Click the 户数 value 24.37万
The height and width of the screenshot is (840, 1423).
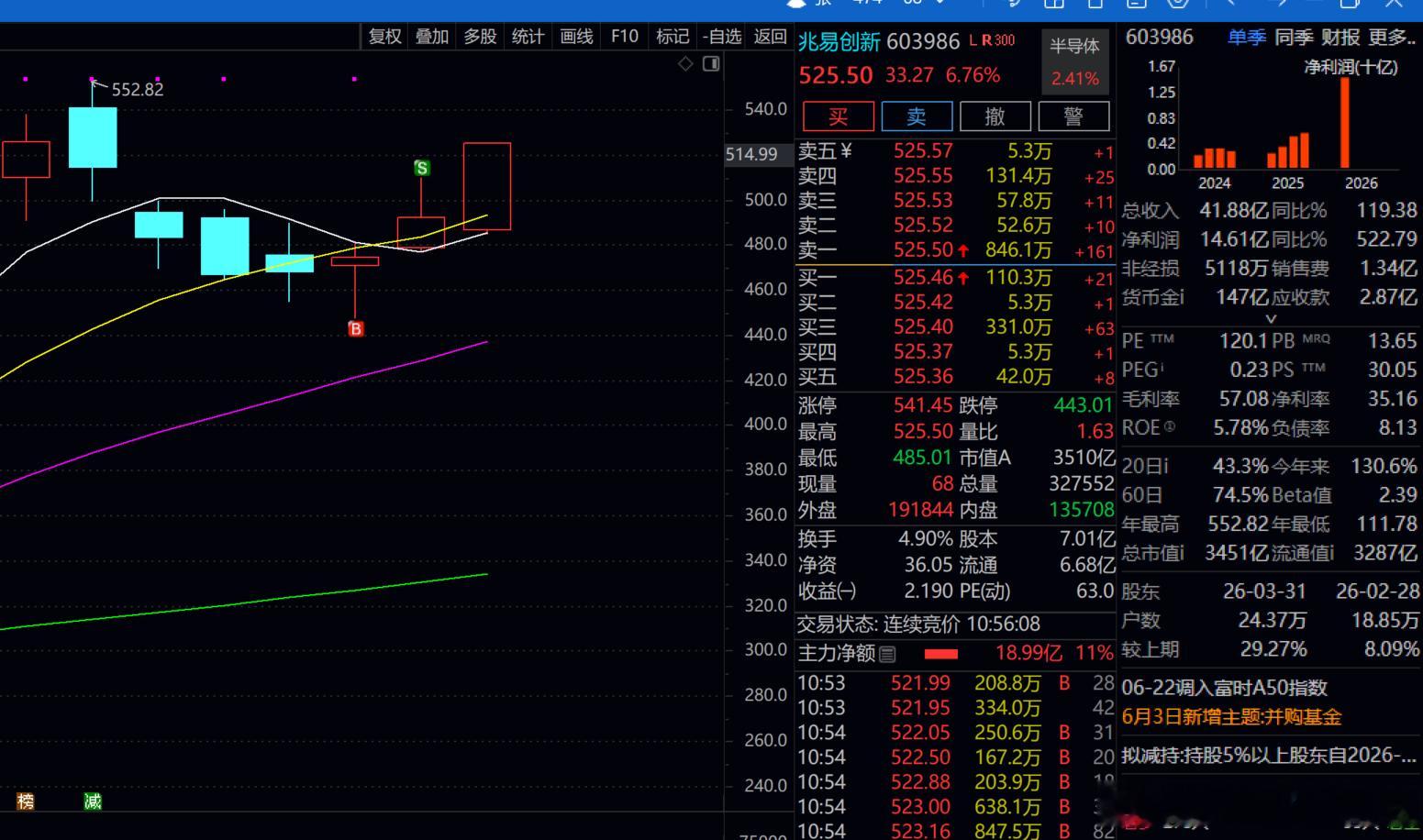tap(1272, 621)
